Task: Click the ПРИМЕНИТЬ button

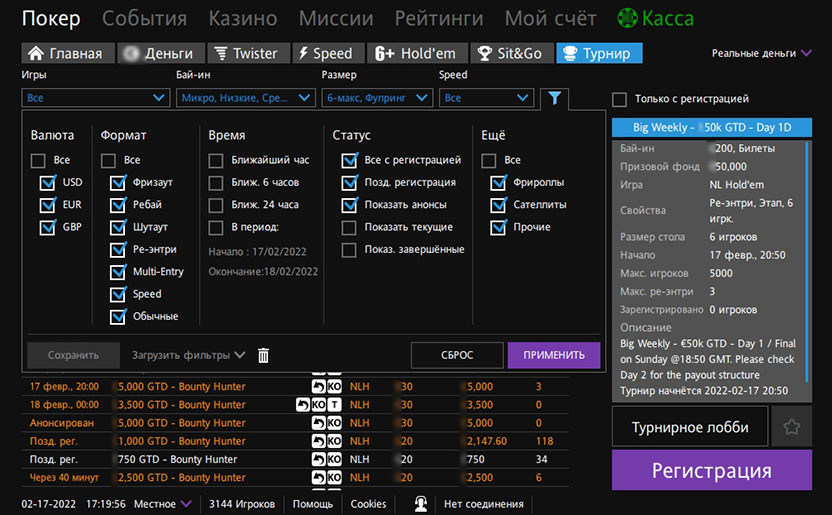Action: tap(553, 355)
